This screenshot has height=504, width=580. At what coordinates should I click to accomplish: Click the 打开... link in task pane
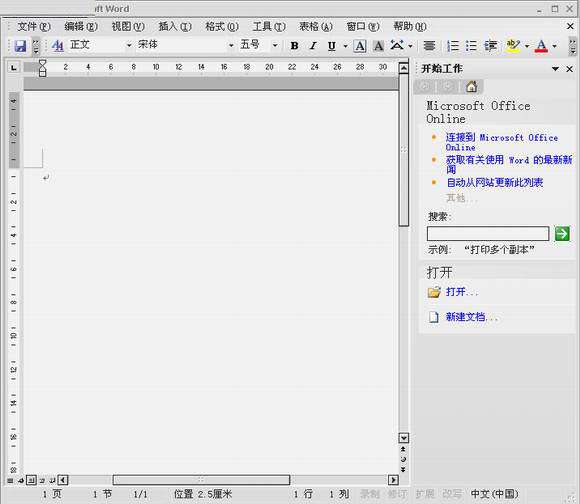click(462, 292)
